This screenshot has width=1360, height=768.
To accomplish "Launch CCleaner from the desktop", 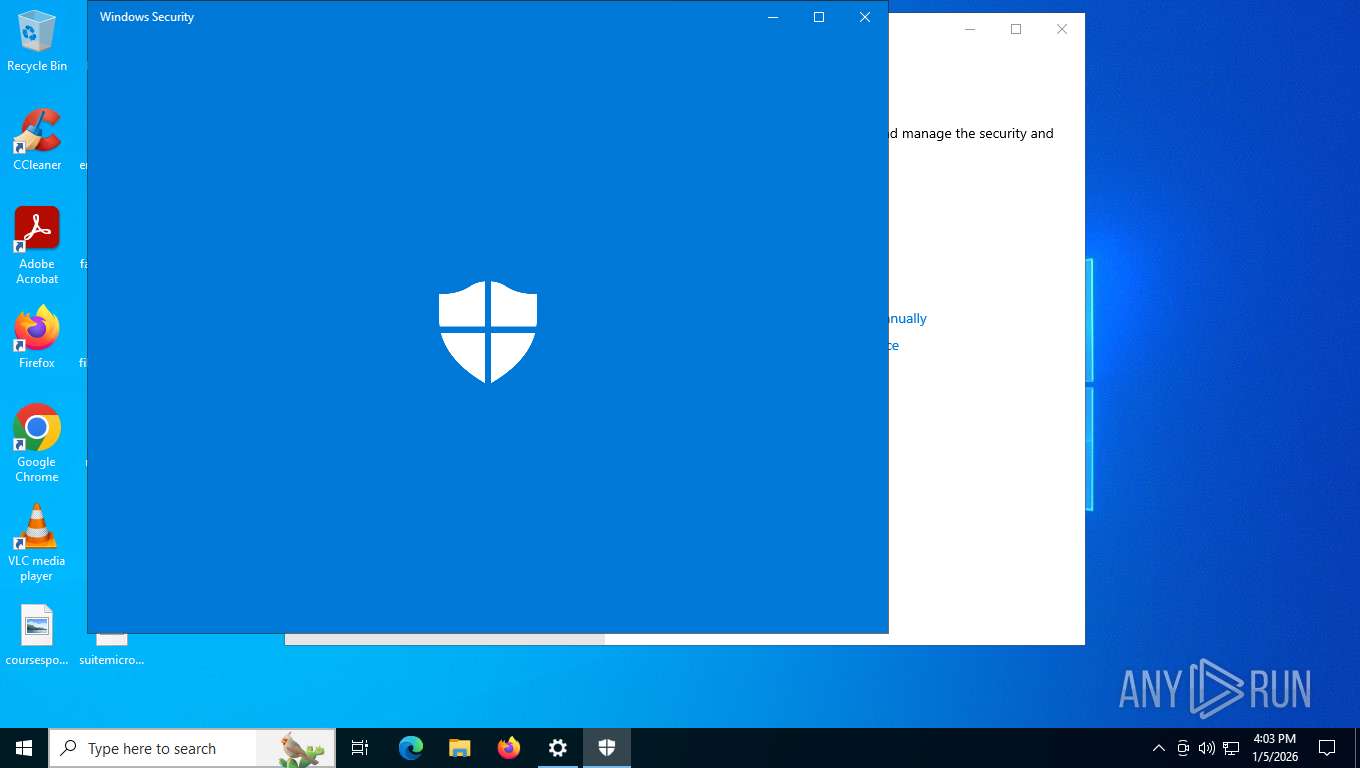I will pyautogui.click(x=37, y=140).
